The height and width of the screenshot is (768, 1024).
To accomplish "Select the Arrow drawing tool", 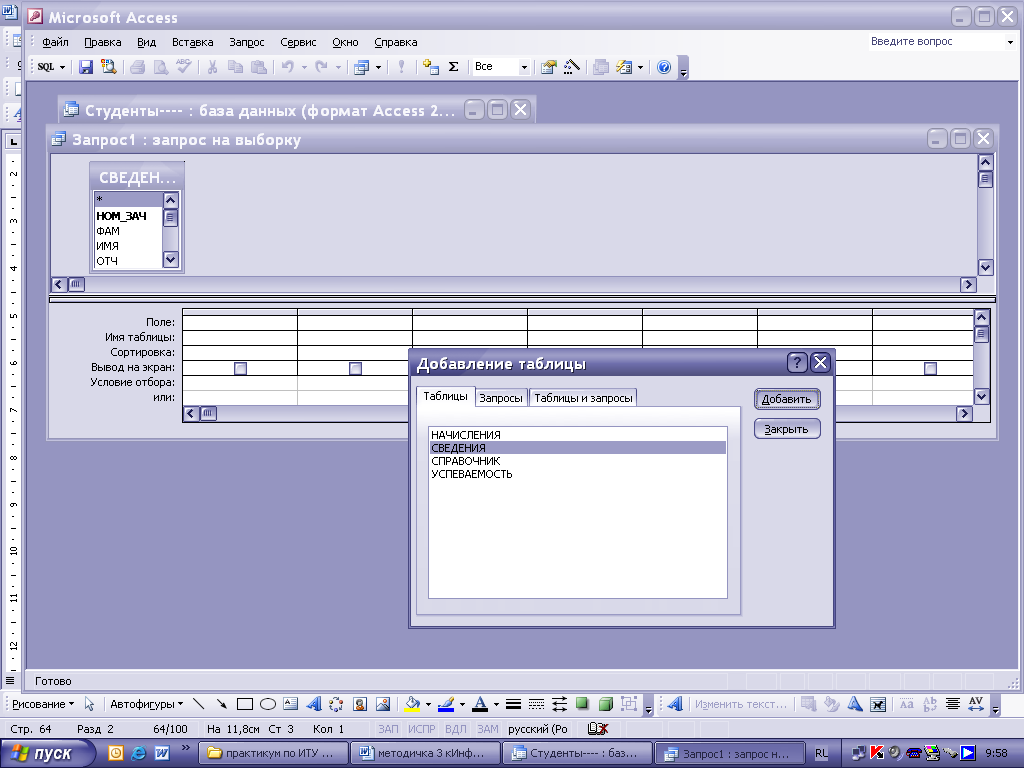I will point(221,704).
